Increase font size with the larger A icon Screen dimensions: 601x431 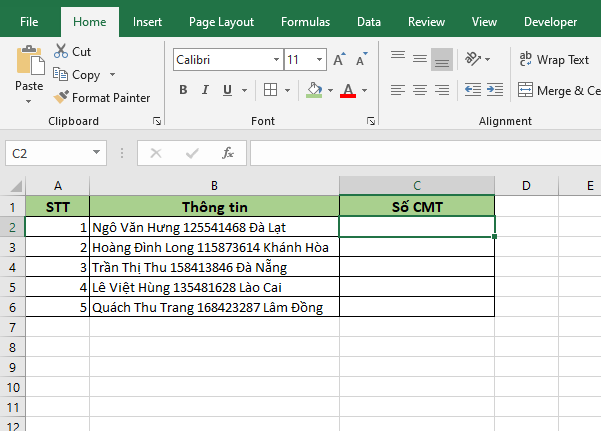pyautogui.click(x=339, y=60)
